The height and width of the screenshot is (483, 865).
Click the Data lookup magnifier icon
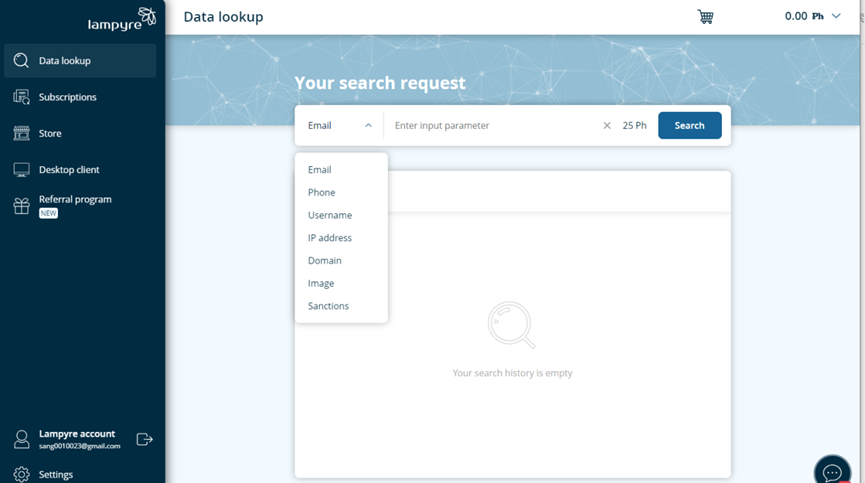[21, 61]
